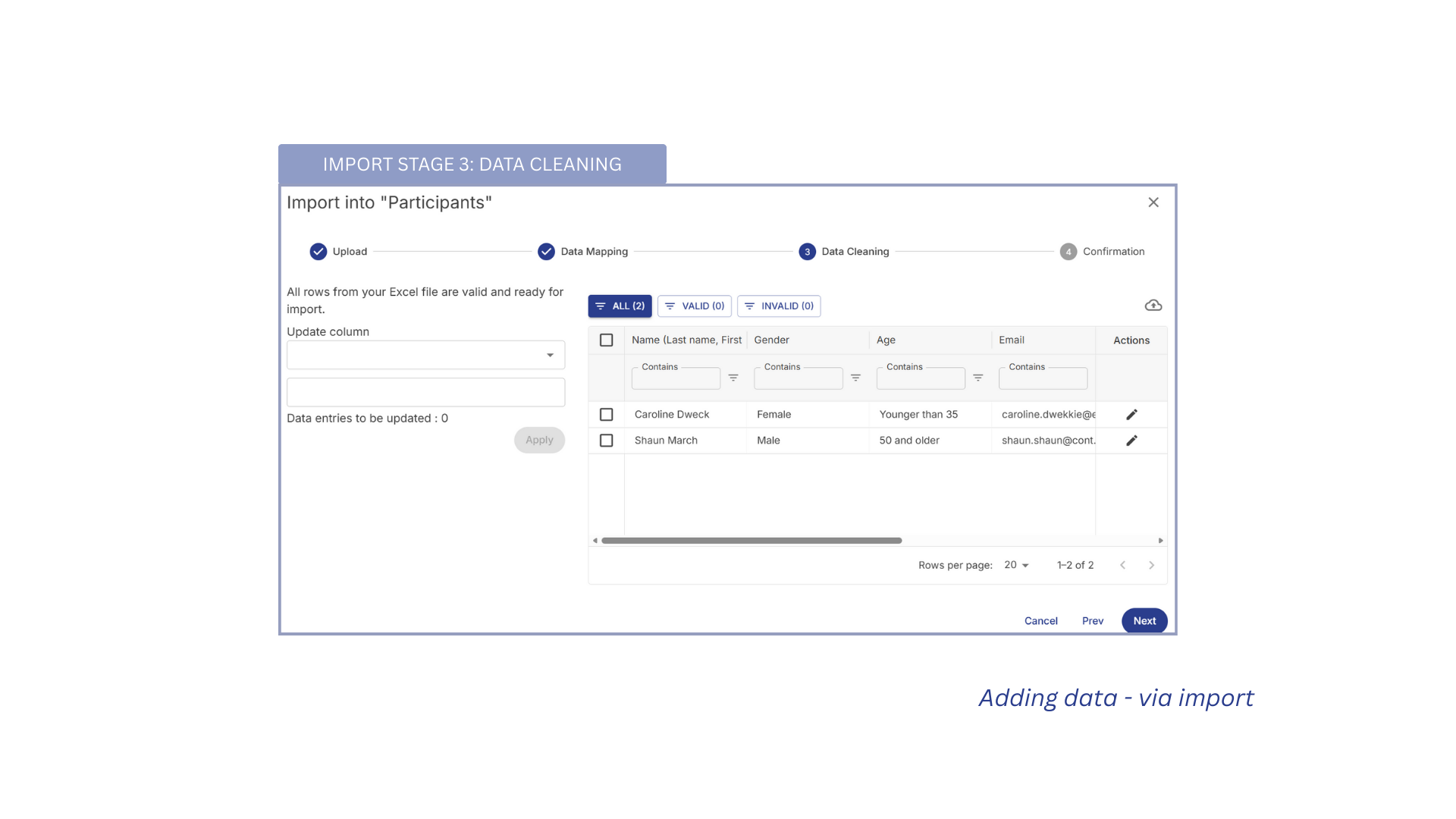Open the Age column filter options icon
Viewport: 1456px width, 819px height.
point(978,378)
